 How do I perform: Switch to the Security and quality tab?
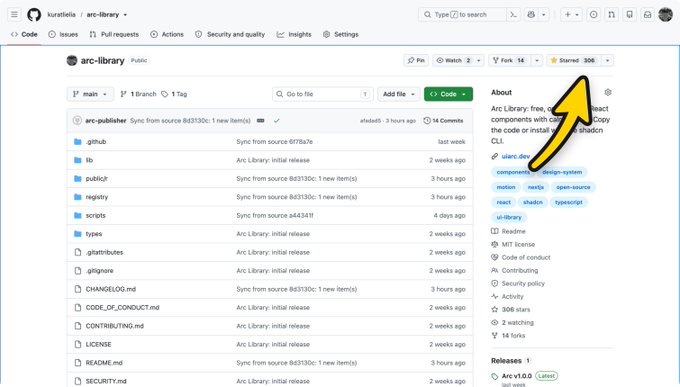click(x=230, y=34)
